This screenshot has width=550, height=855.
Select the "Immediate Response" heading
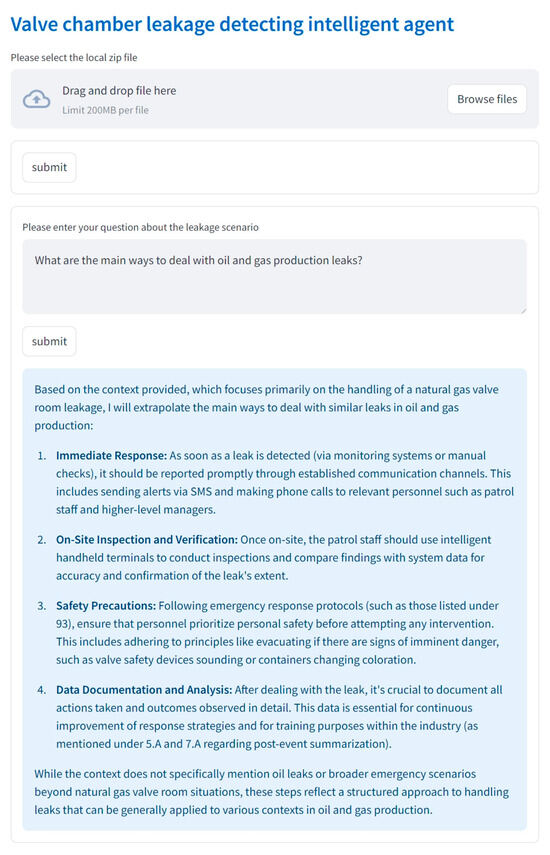click(x=111, y=455)
